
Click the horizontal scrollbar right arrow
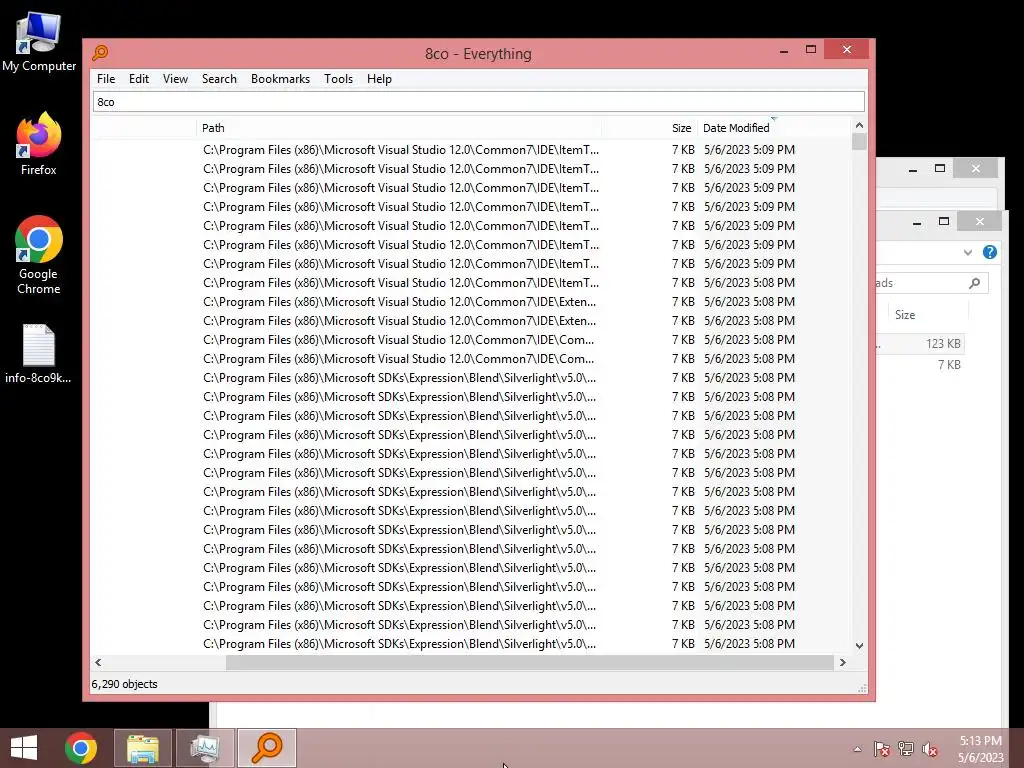pyautogui.click(x=842, y=662)
